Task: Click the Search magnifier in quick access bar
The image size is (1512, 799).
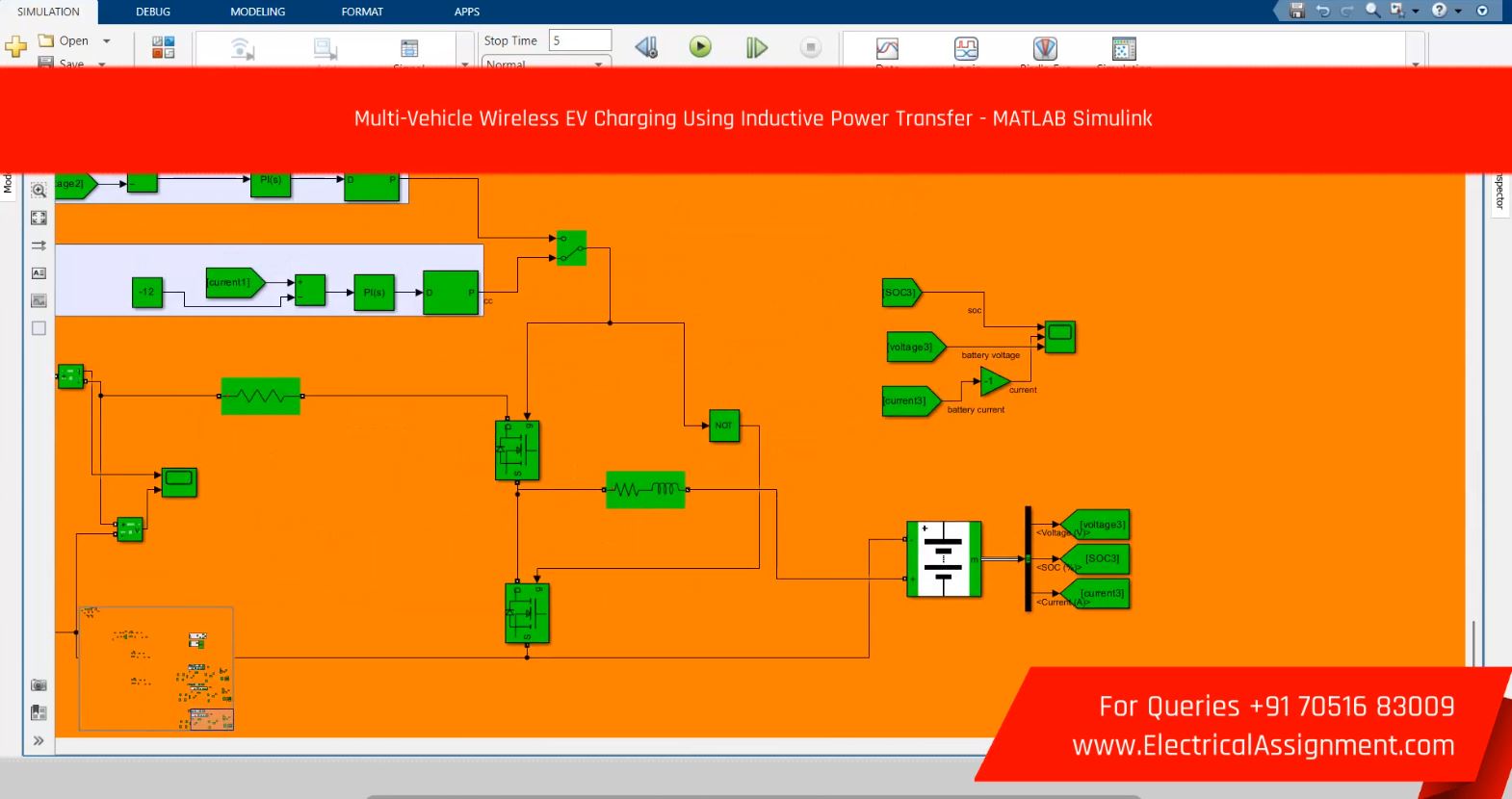Action: pyautogui.click(x=1372, y=11)
